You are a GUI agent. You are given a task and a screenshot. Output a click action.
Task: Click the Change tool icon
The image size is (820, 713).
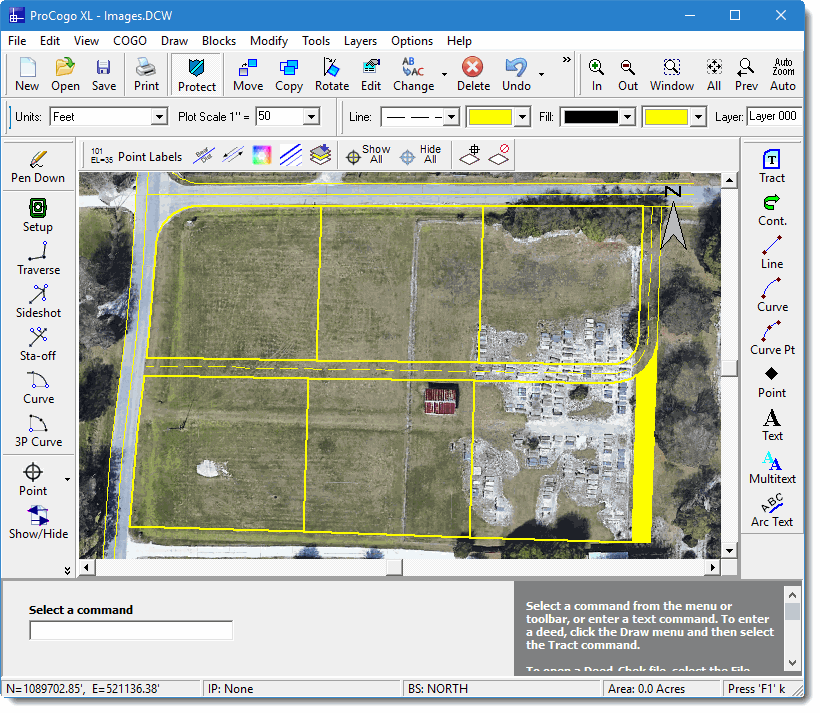413,74
